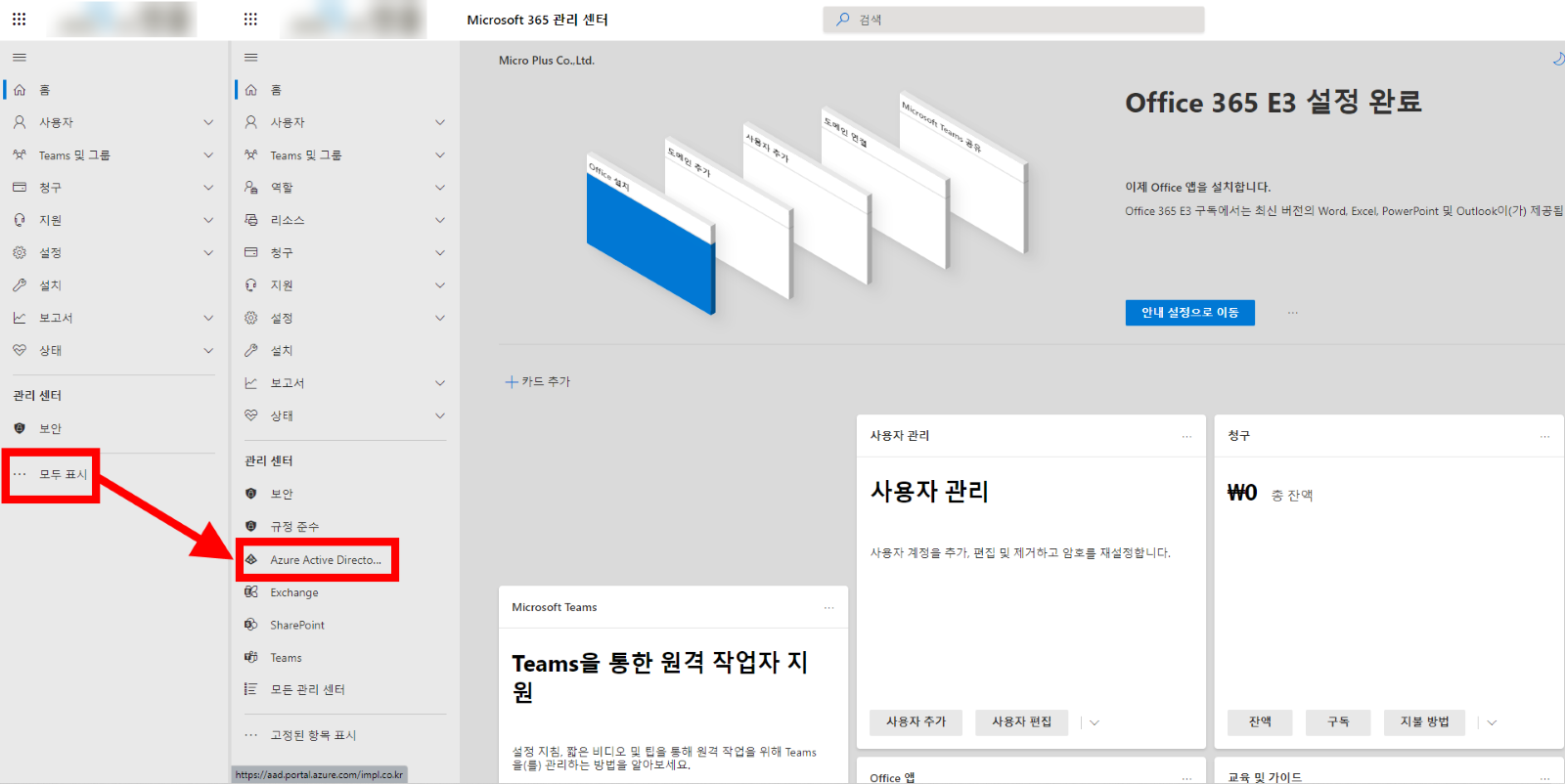This screenshot has width=1565, height=784.
Task: Toggle dark mode moon icon
Action: pos(1558,59)
